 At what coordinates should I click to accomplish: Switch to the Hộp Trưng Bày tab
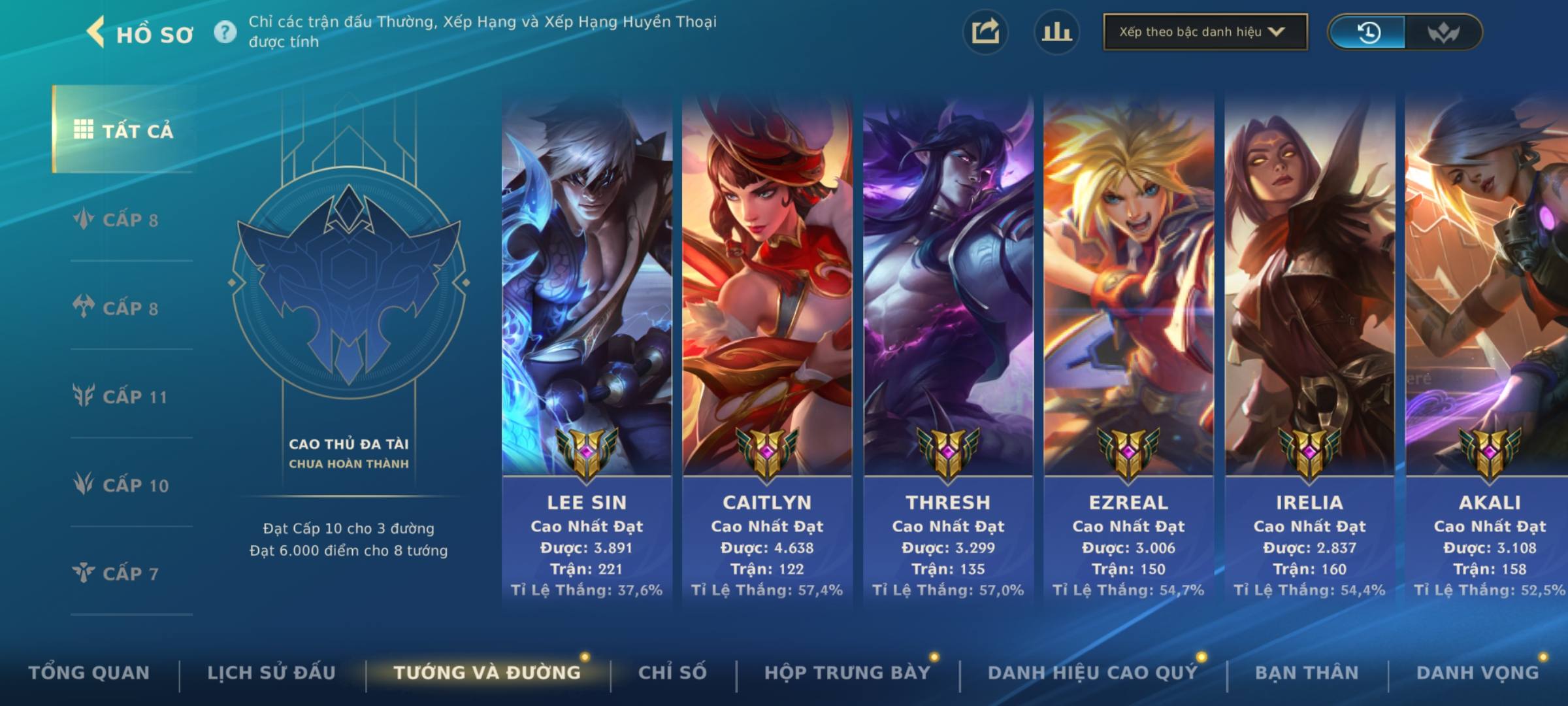point(847,673)
